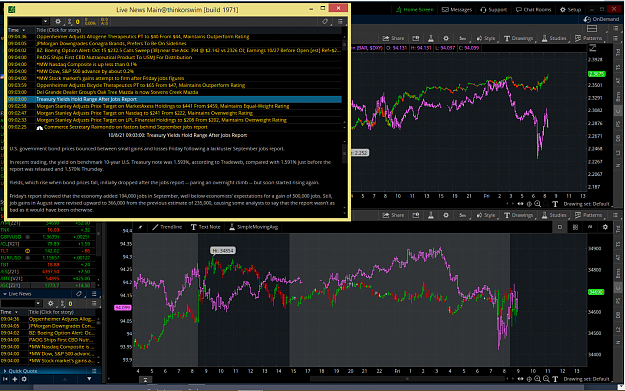
Task: Open the Drawings menu on upper chart
Action: (518, 38)
